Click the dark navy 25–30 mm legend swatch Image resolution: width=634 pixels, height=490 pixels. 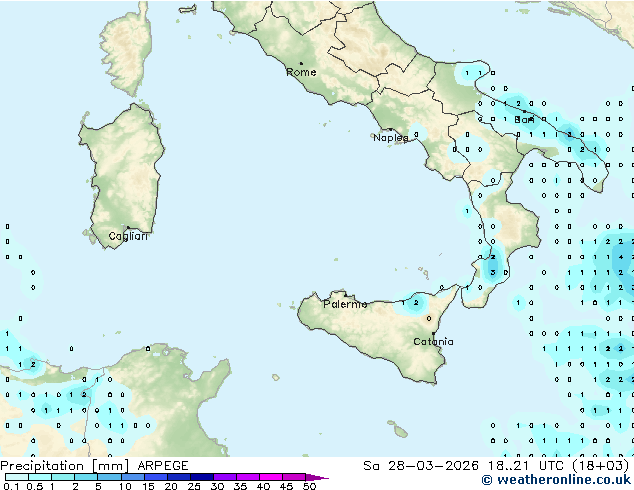[x=202, y=477]
